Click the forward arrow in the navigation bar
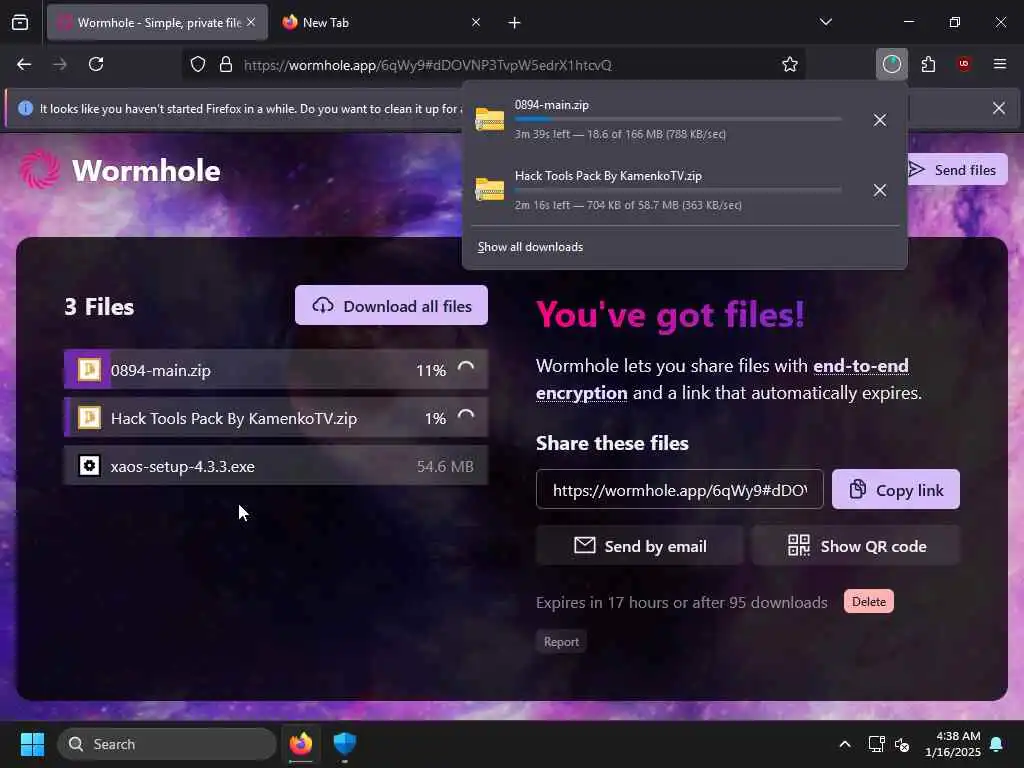 60,64
